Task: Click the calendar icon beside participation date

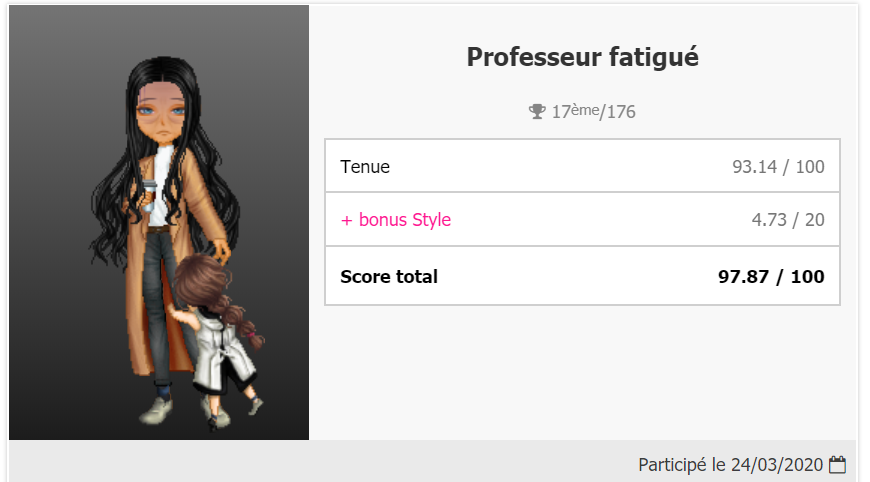Action: click(x=837, y=464)
